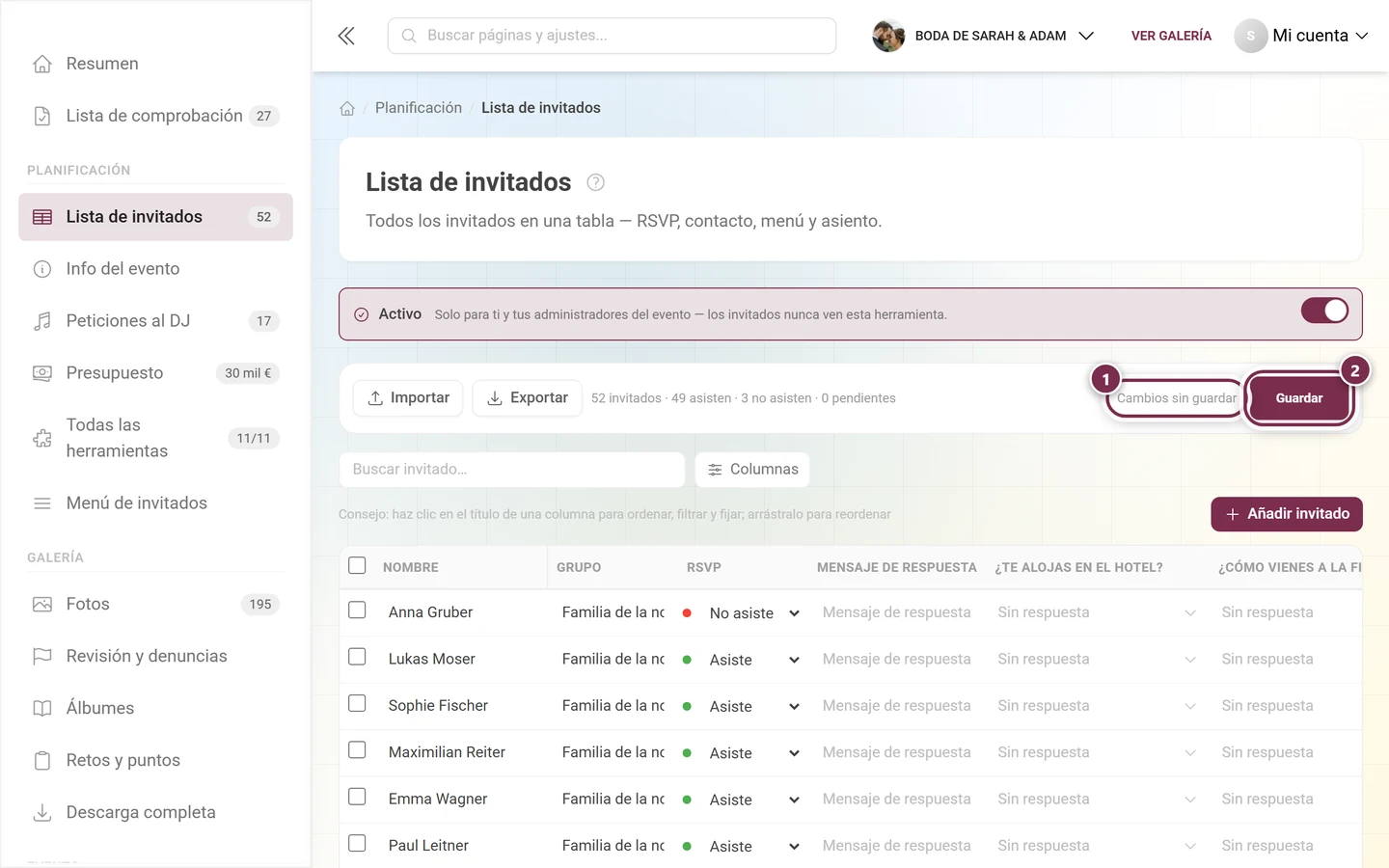Open the VER GALERÍA link
This screenshot has width=1389, height=868.
click(x=1171, y=36)
